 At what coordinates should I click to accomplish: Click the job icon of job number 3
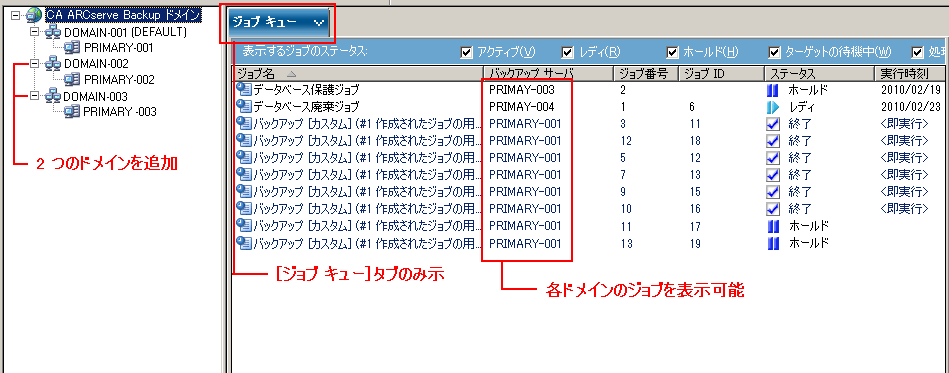coord(244,124)
